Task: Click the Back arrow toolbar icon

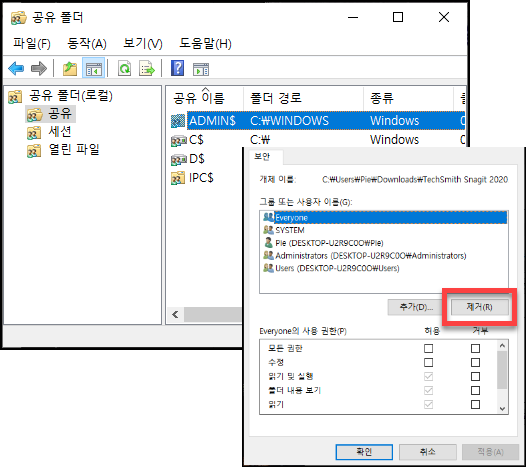Action: (16, 68)
